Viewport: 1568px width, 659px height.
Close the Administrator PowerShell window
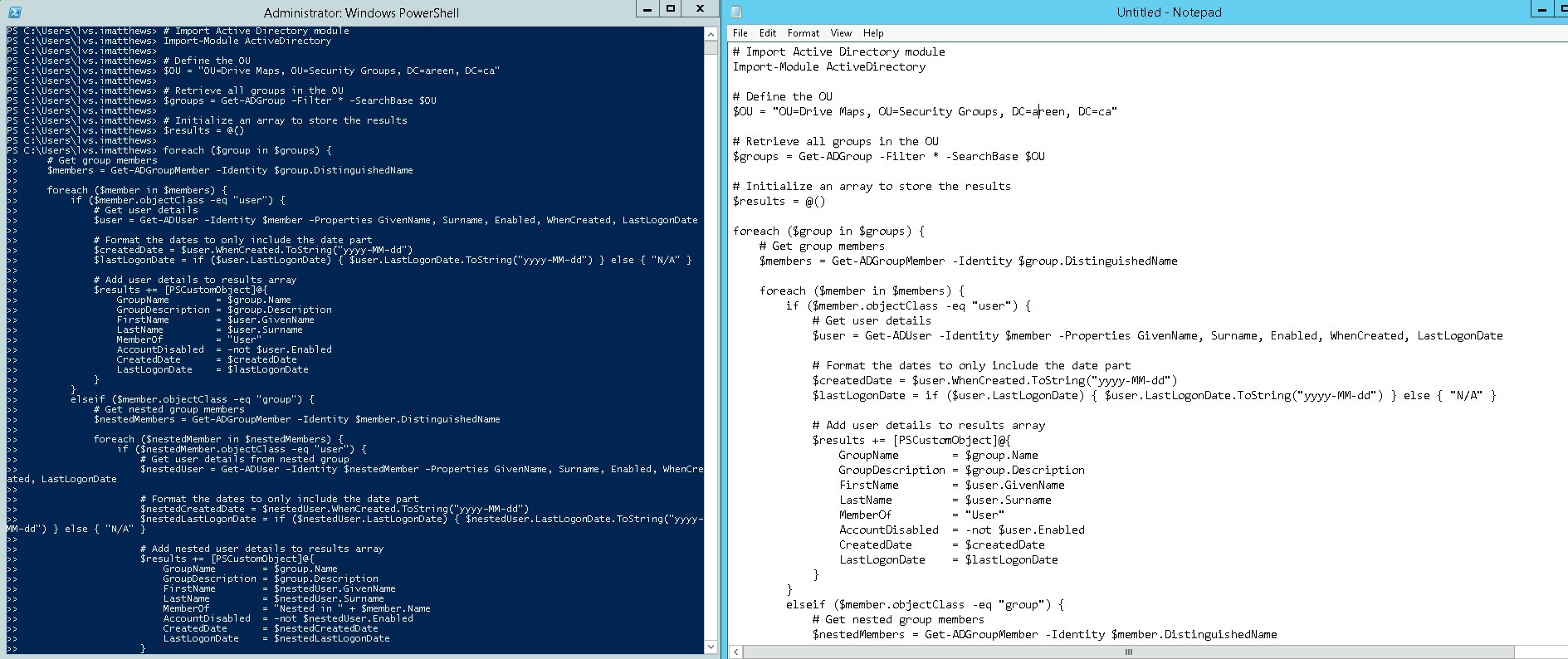pyautogui.click(x=700, y=9)
